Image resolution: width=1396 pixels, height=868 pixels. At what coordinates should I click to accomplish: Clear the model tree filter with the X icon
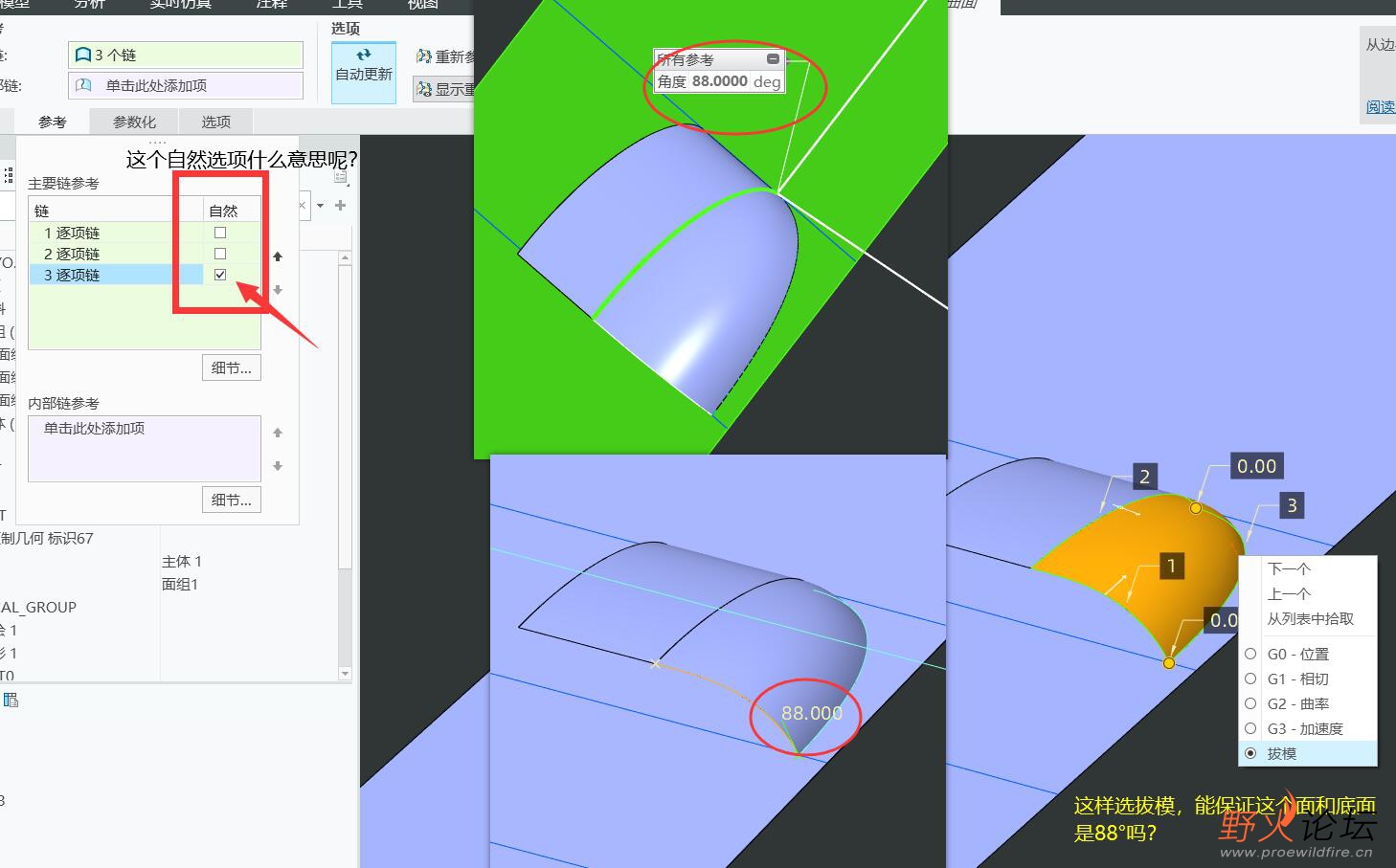pyautogui.click(x=303, y=205)
